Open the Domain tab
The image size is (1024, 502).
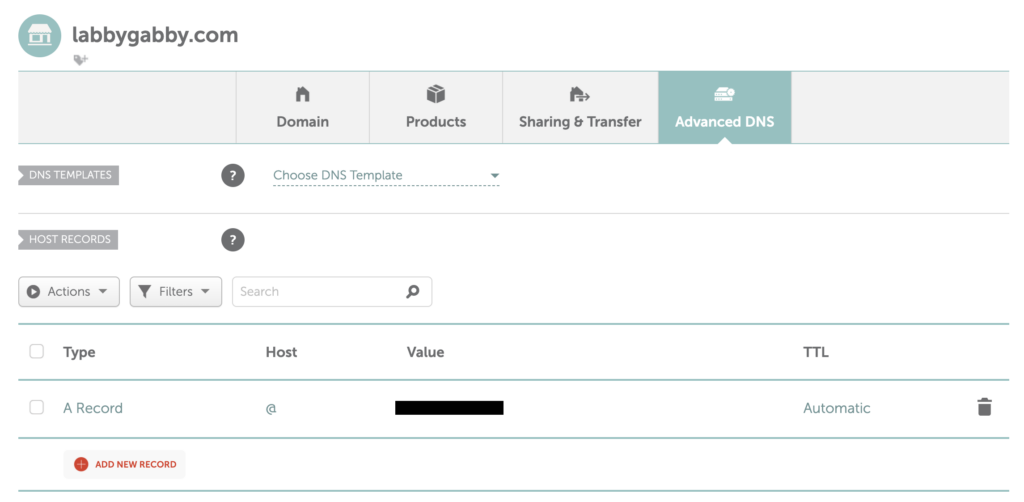pyautogui.click(x=302, y=108)
